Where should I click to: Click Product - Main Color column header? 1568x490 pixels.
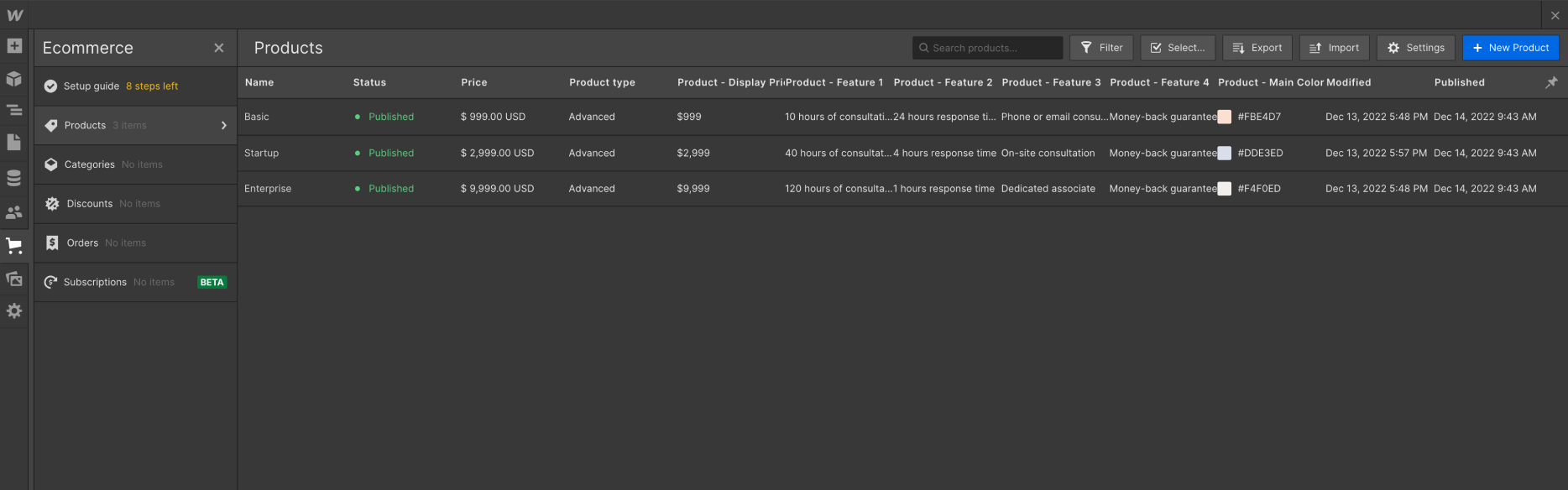(1271, 82)
